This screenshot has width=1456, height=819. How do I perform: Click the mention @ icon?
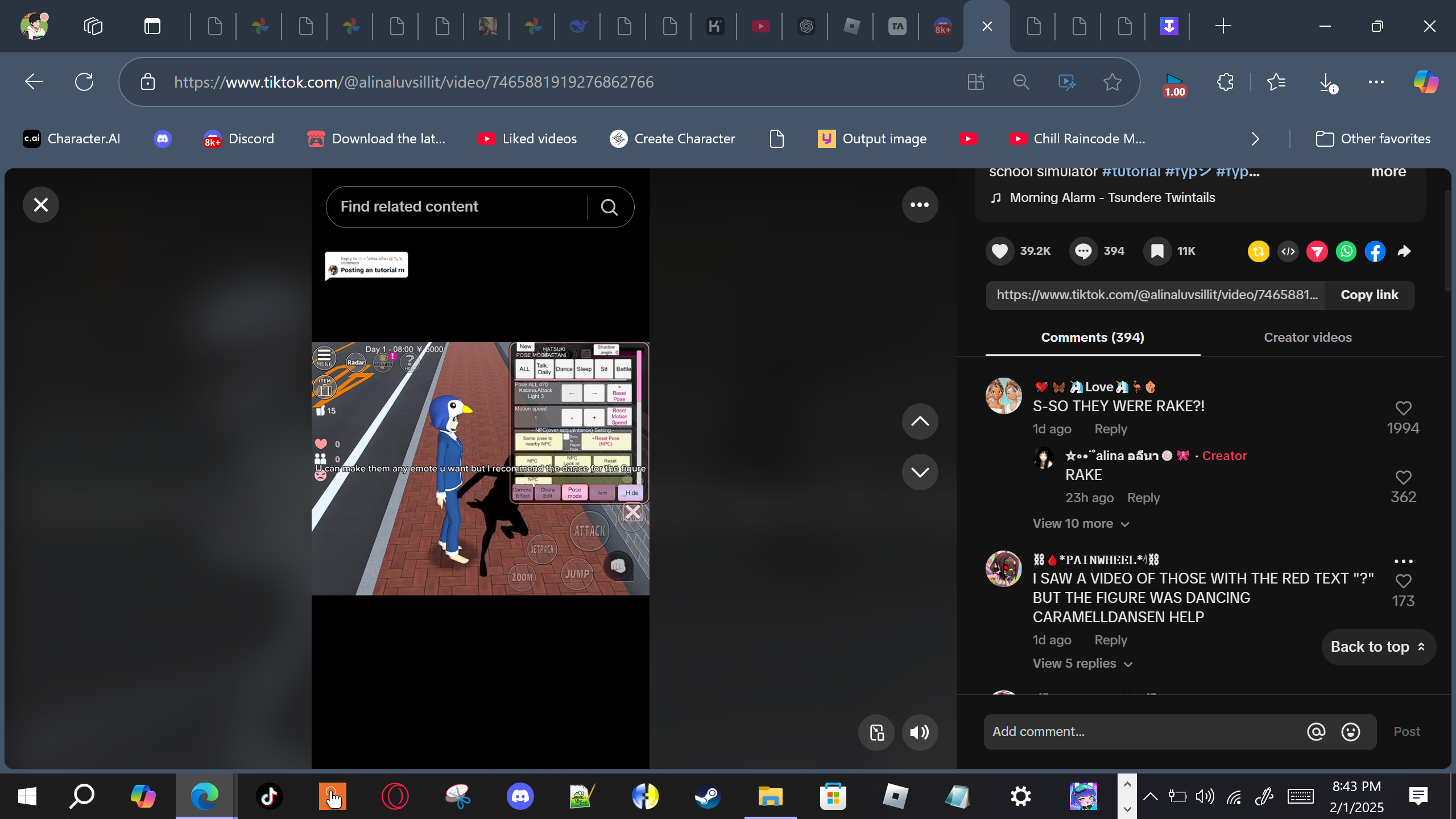[1316, 731]
